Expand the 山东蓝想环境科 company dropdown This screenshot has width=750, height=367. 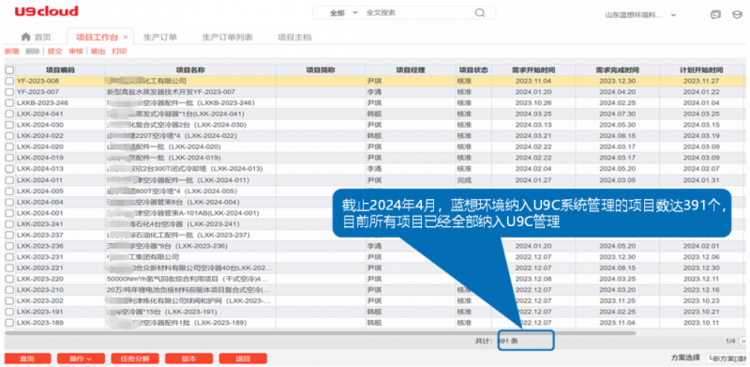click(641, 15)
